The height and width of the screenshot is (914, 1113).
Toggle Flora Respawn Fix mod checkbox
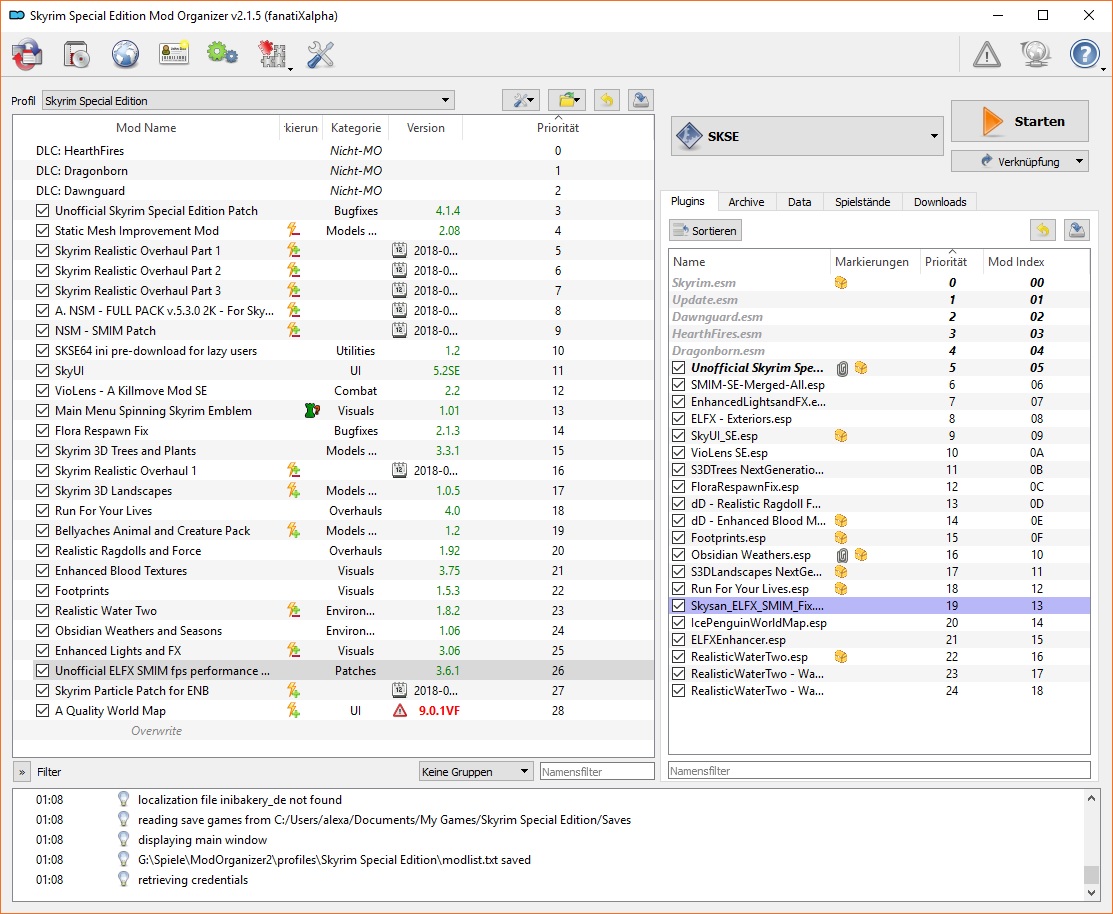[43, 431]
